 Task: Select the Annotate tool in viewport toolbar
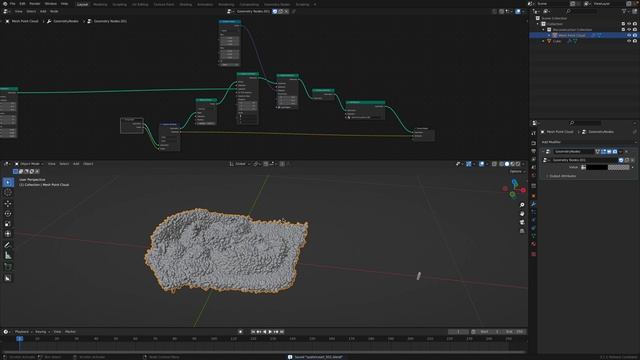point(8,245)
